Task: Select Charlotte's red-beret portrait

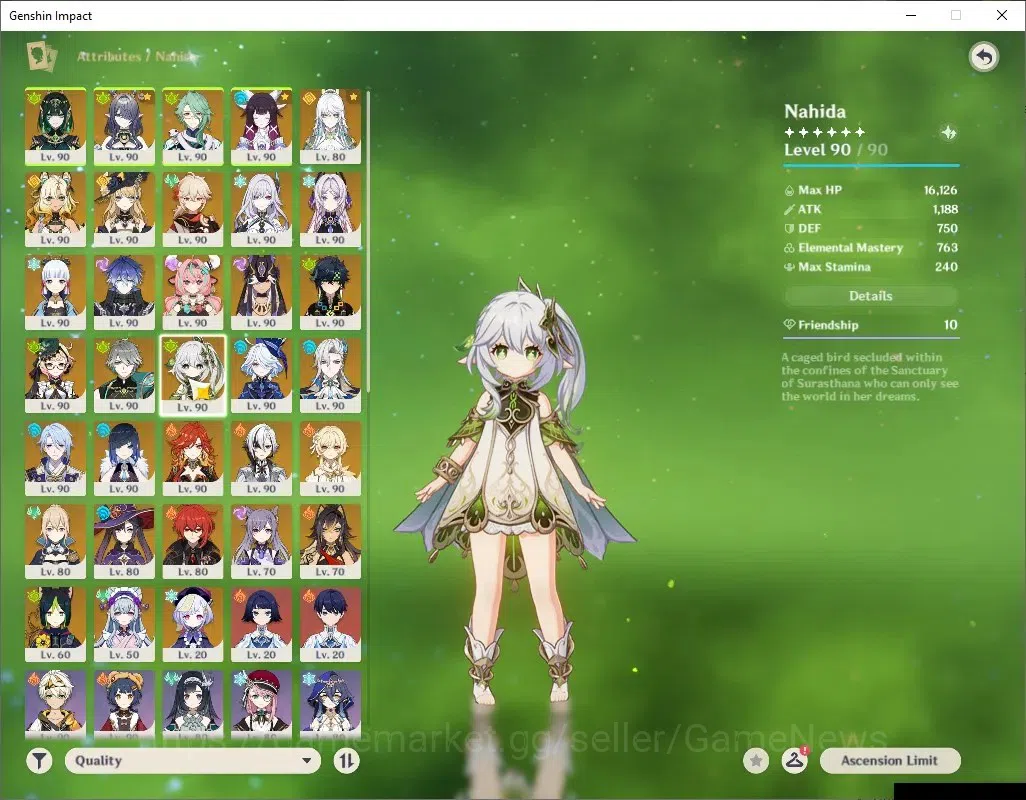Action: point(262,706)
